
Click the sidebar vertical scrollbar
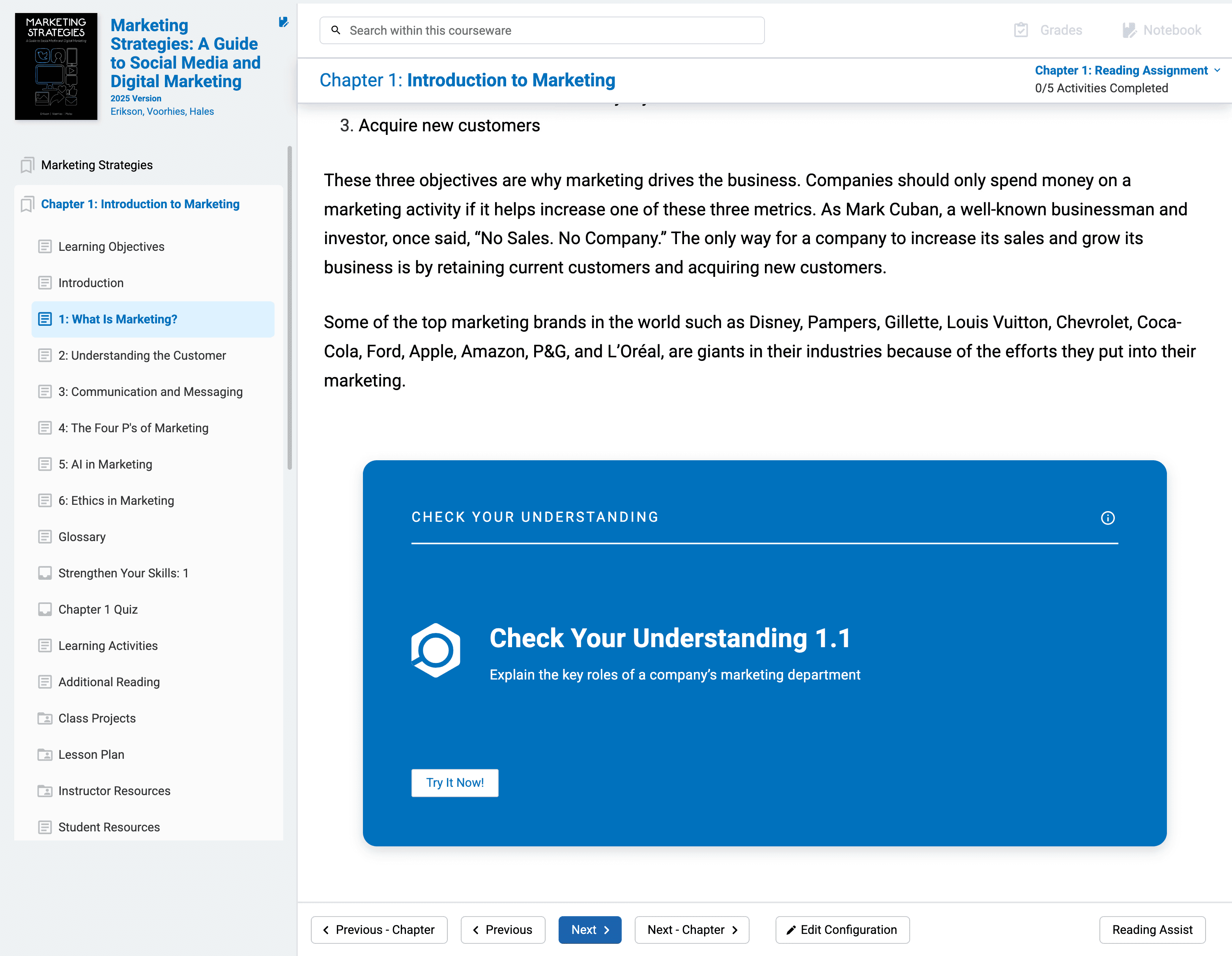click(x=290, y=307)
